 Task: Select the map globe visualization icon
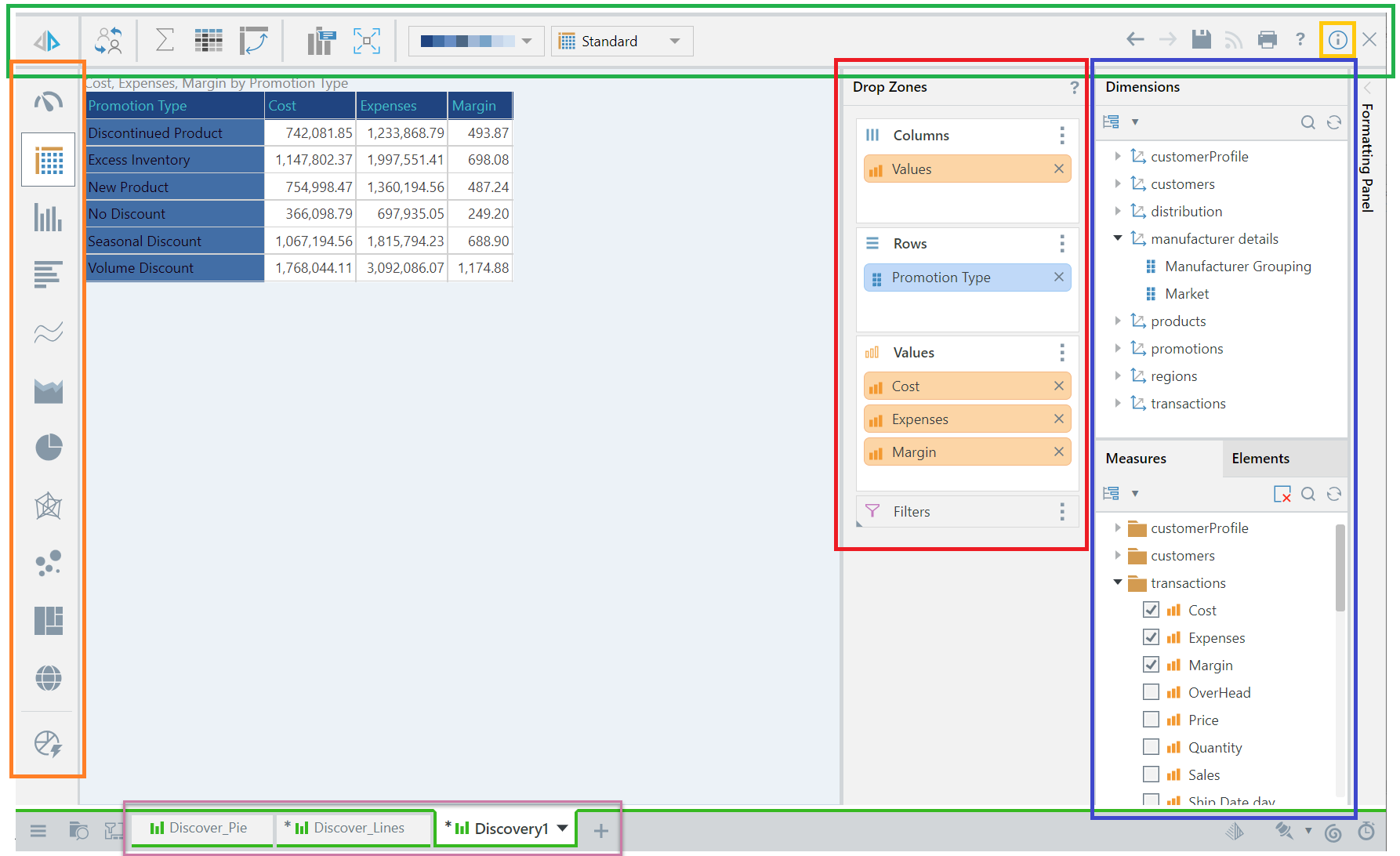[x=48, y=677]
